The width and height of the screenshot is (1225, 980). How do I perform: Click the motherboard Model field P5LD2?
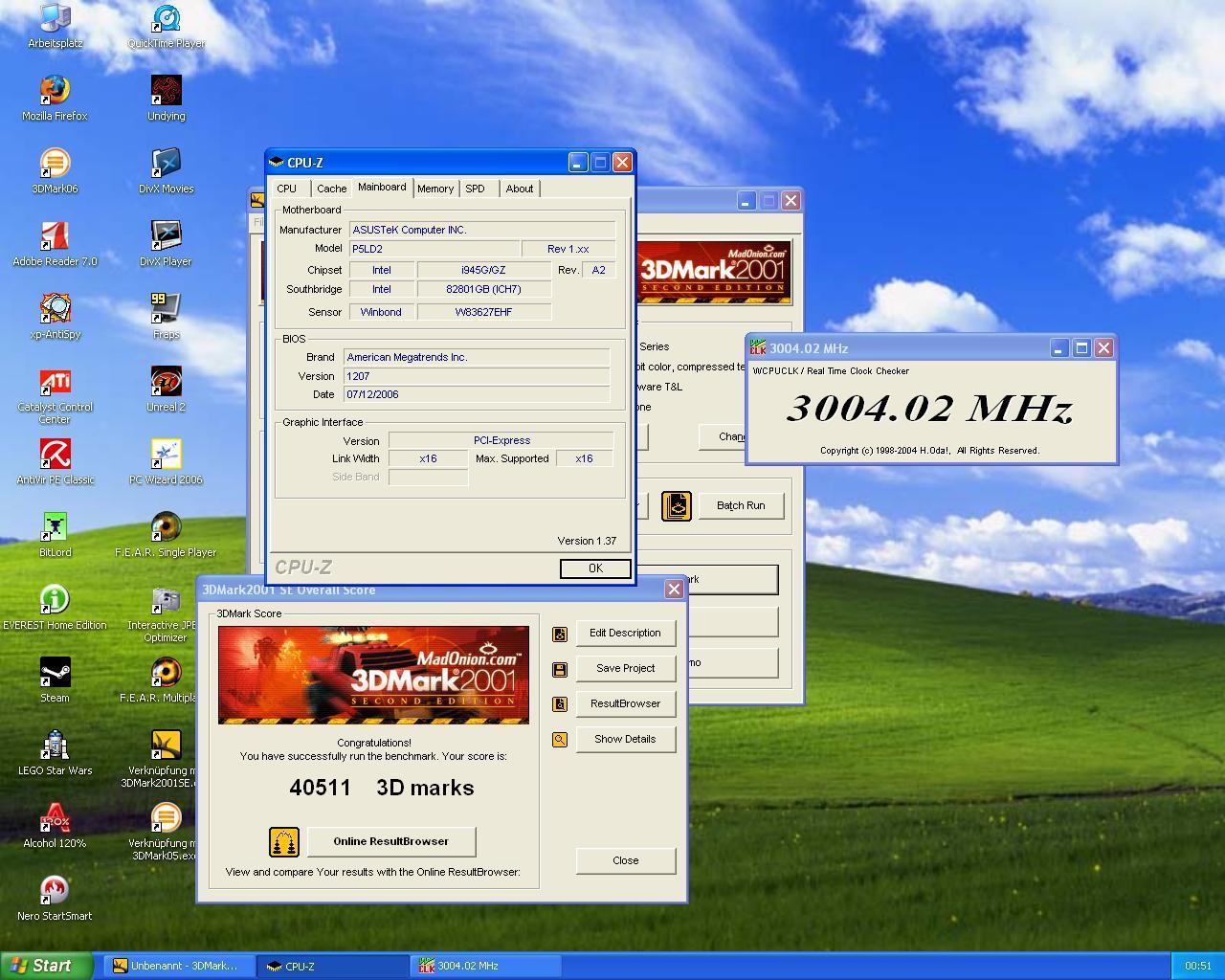click(434, 249)
